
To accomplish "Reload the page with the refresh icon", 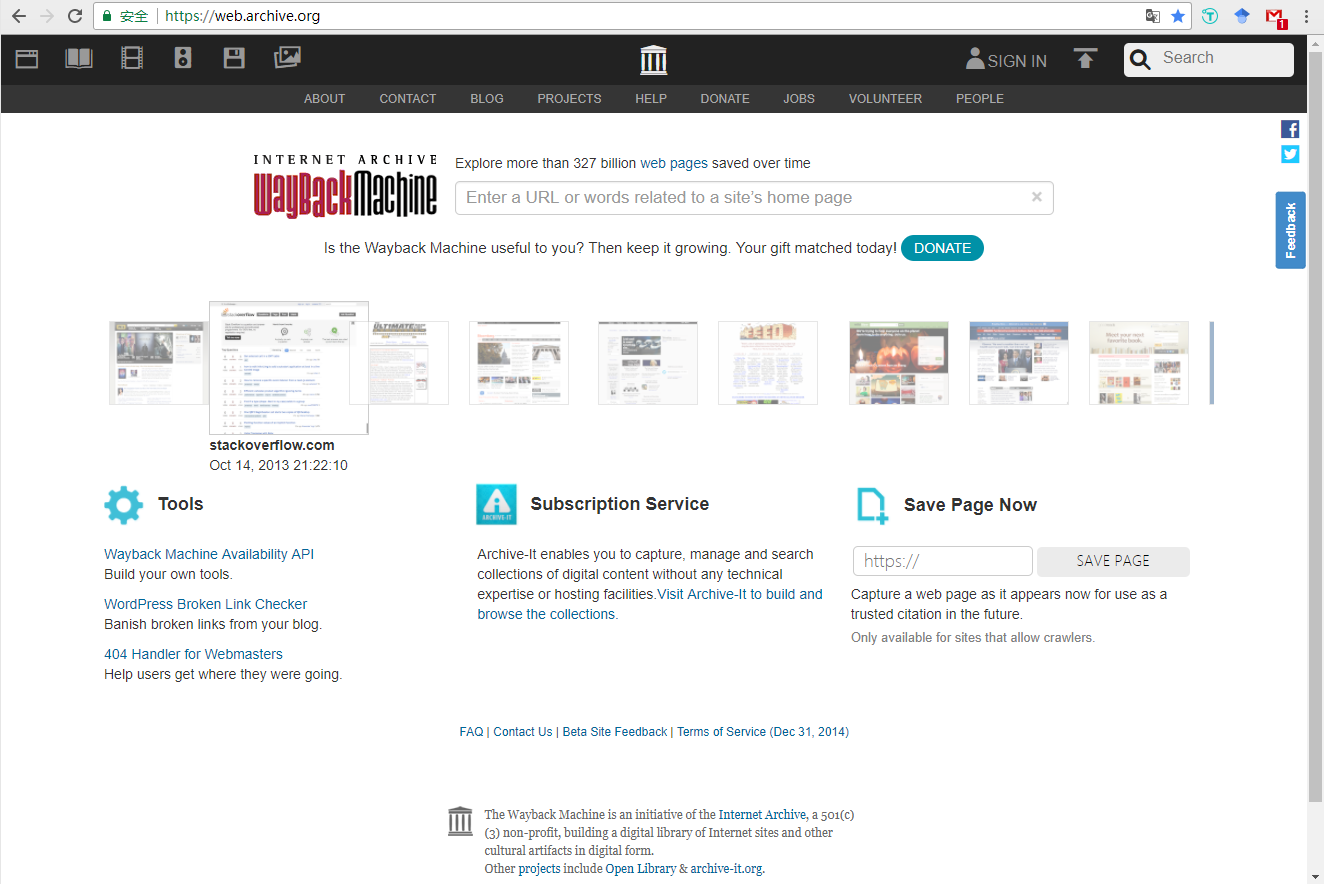I will pos(75,16).
